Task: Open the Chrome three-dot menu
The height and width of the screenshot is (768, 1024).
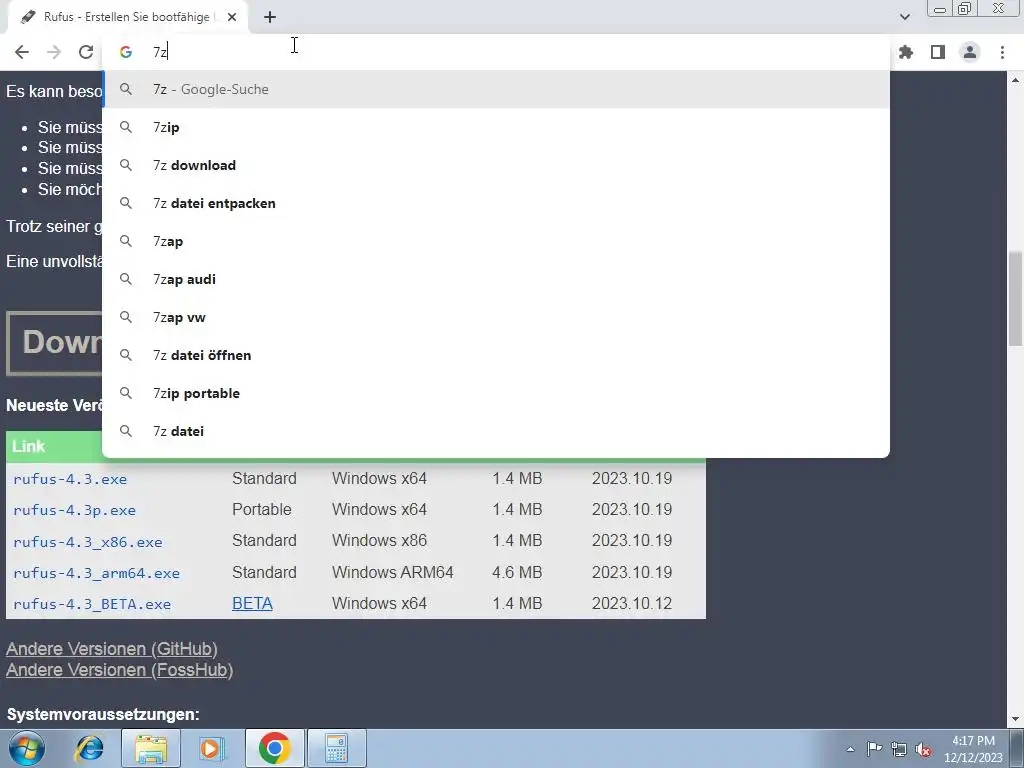Action: click(1002, 52)
